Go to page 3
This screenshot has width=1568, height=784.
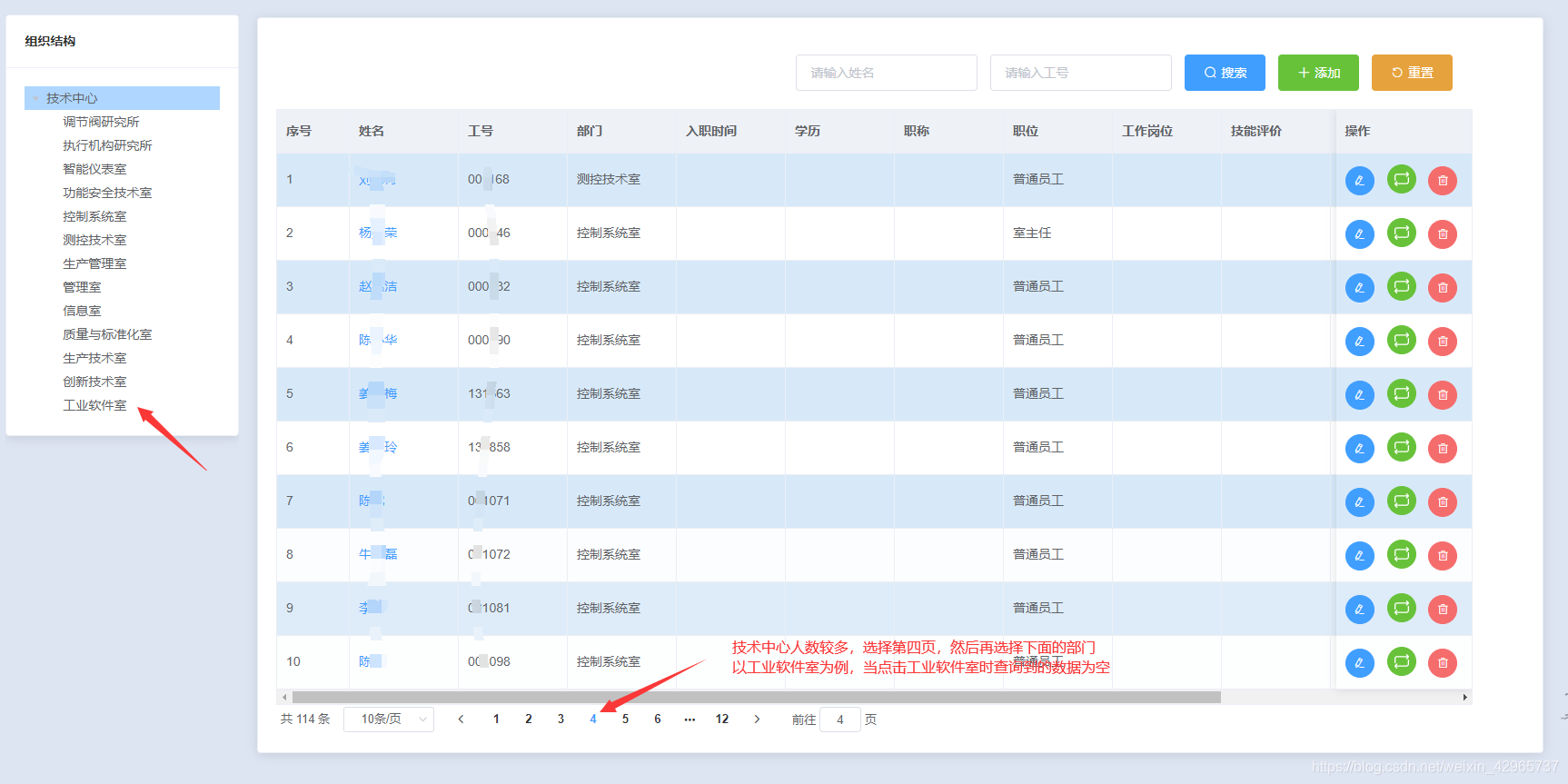561,719
